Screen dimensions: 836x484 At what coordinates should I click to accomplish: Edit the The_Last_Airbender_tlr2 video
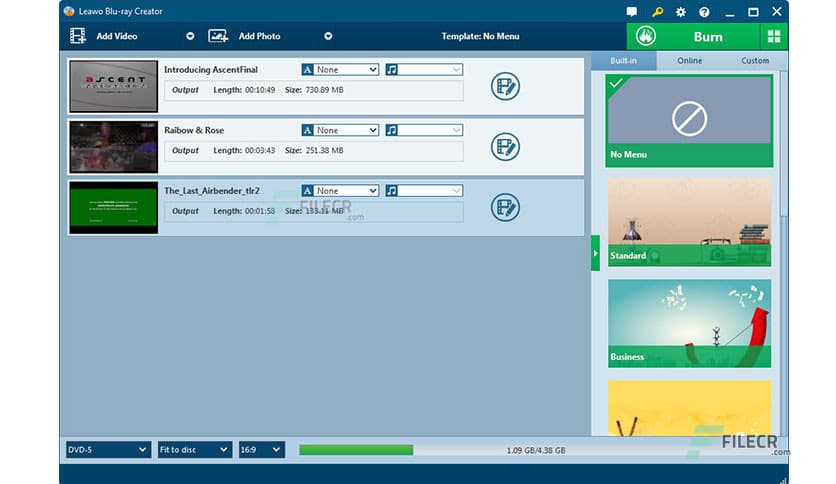(x=505, y=207)
